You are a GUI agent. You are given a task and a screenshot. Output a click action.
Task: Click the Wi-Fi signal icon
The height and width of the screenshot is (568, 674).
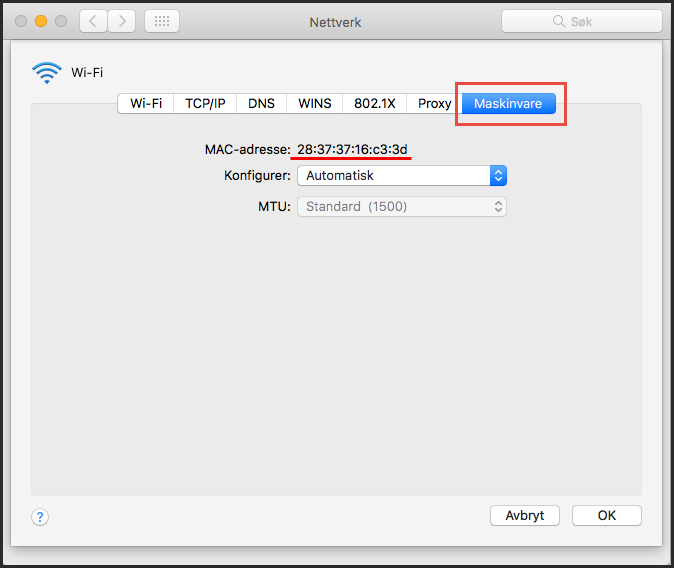click(47, 73)
